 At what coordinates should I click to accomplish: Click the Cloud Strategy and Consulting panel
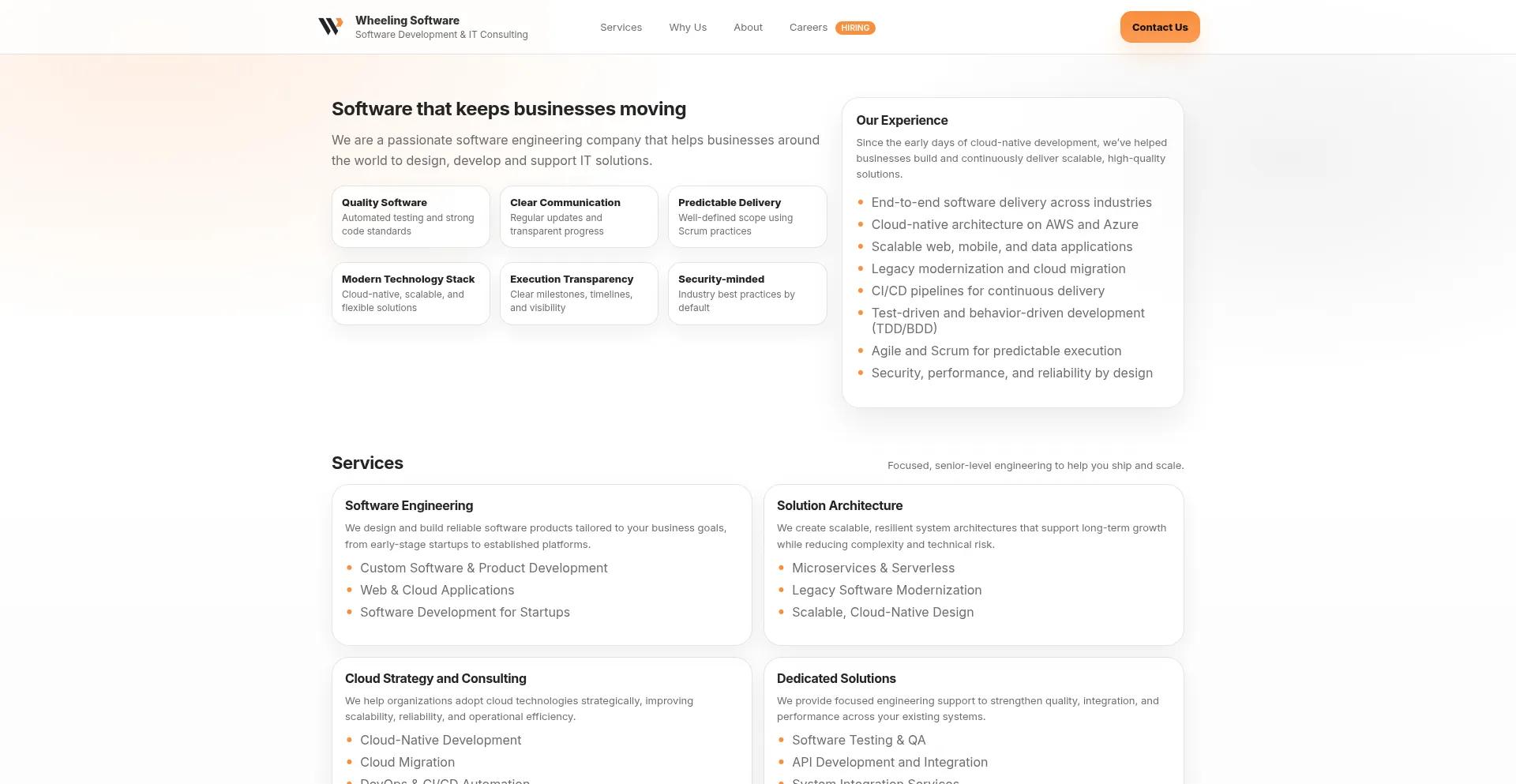542,718
